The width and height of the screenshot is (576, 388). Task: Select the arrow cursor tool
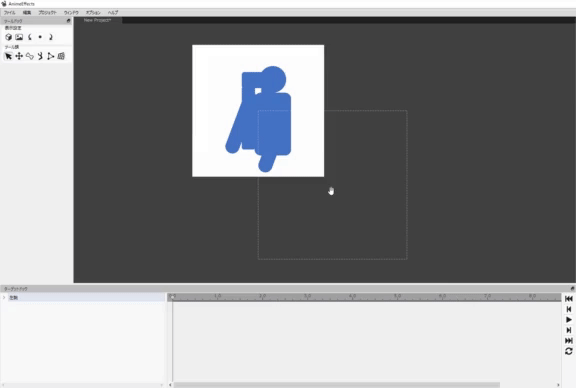pyautogui.click(x=8, y=56)
